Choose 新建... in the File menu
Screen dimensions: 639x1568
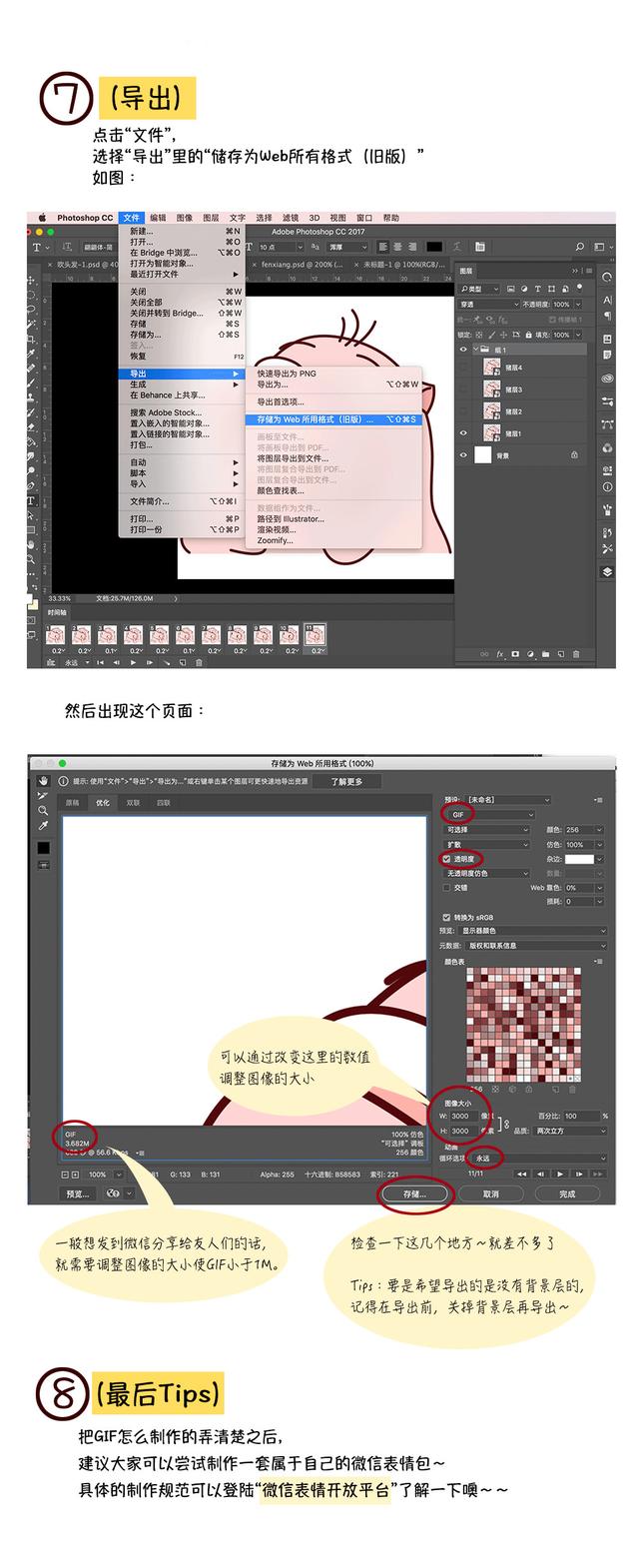[x=181, y=231]
